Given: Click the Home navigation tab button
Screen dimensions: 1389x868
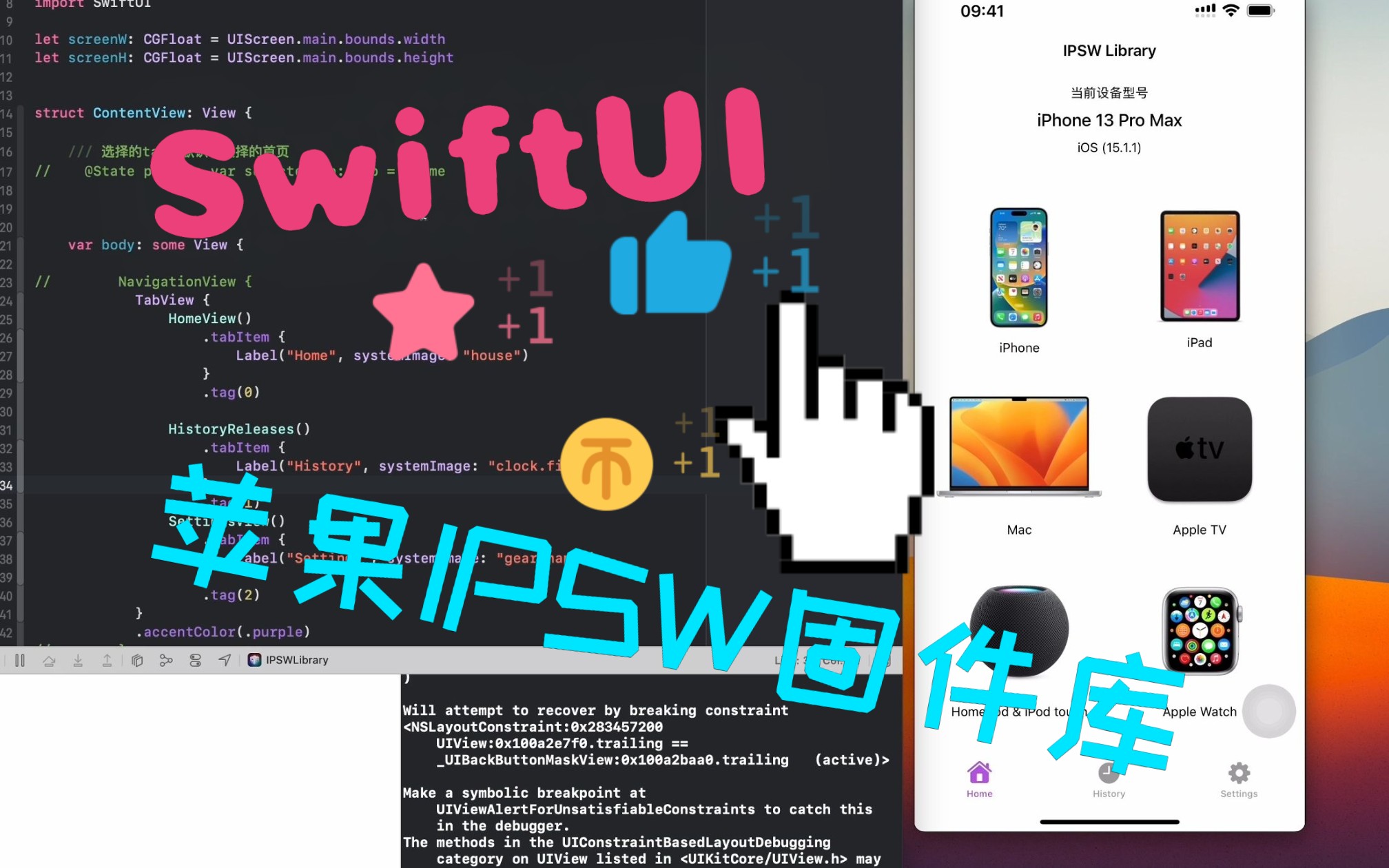Looking at the screenshot, I should pos(978,779).
